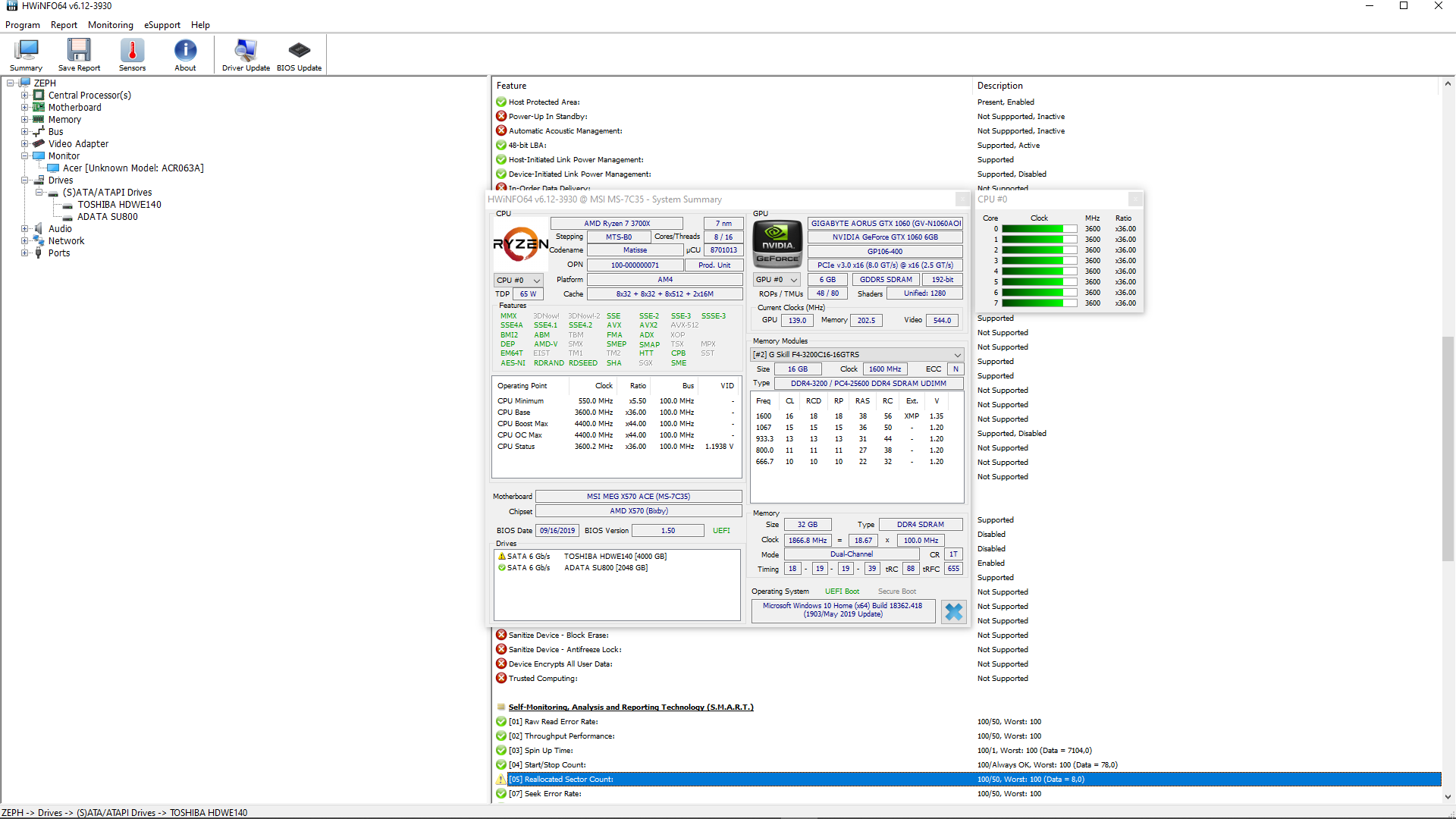This screenshot has width=1456, height=819.
Task: Click the Drives tree icon
Action: (39, 180)
